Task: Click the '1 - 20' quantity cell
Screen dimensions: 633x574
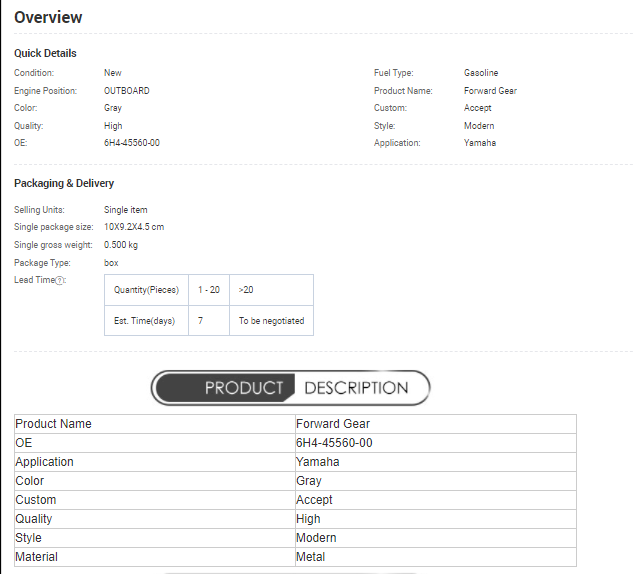Action: (208, 290)
